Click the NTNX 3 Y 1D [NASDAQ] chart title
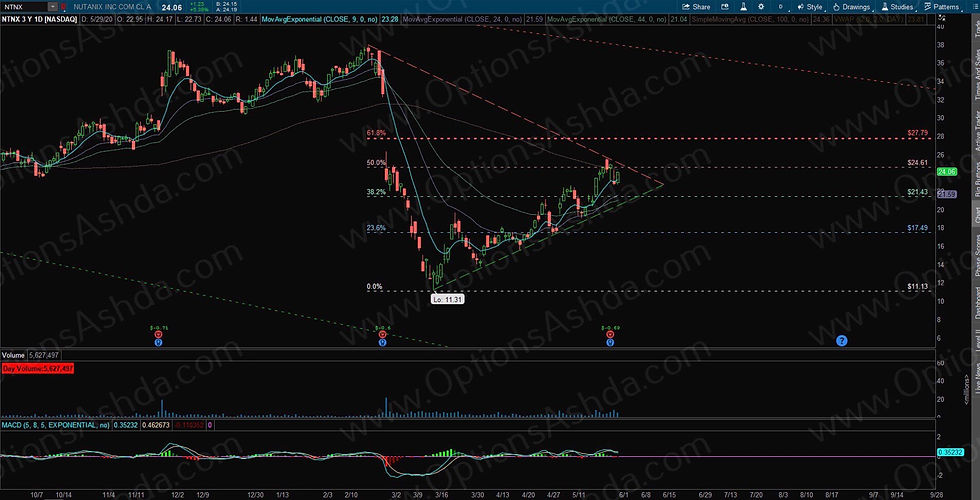The width and height of the screenshot is (980, 500). click(38, 20)
